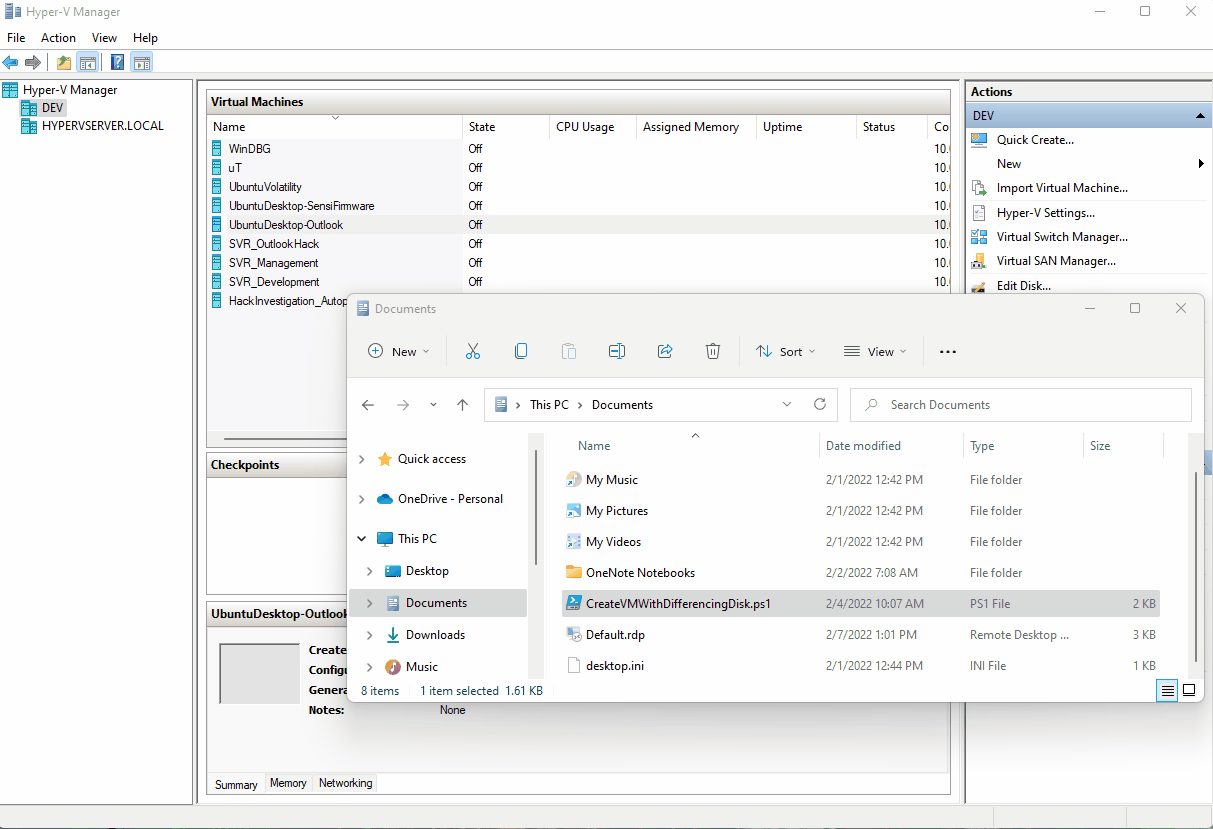Click the Delete icon in Explorer toolbar
Viewport: 1213px width, 829px height.
pyautogui.click(x=712, y=351)
